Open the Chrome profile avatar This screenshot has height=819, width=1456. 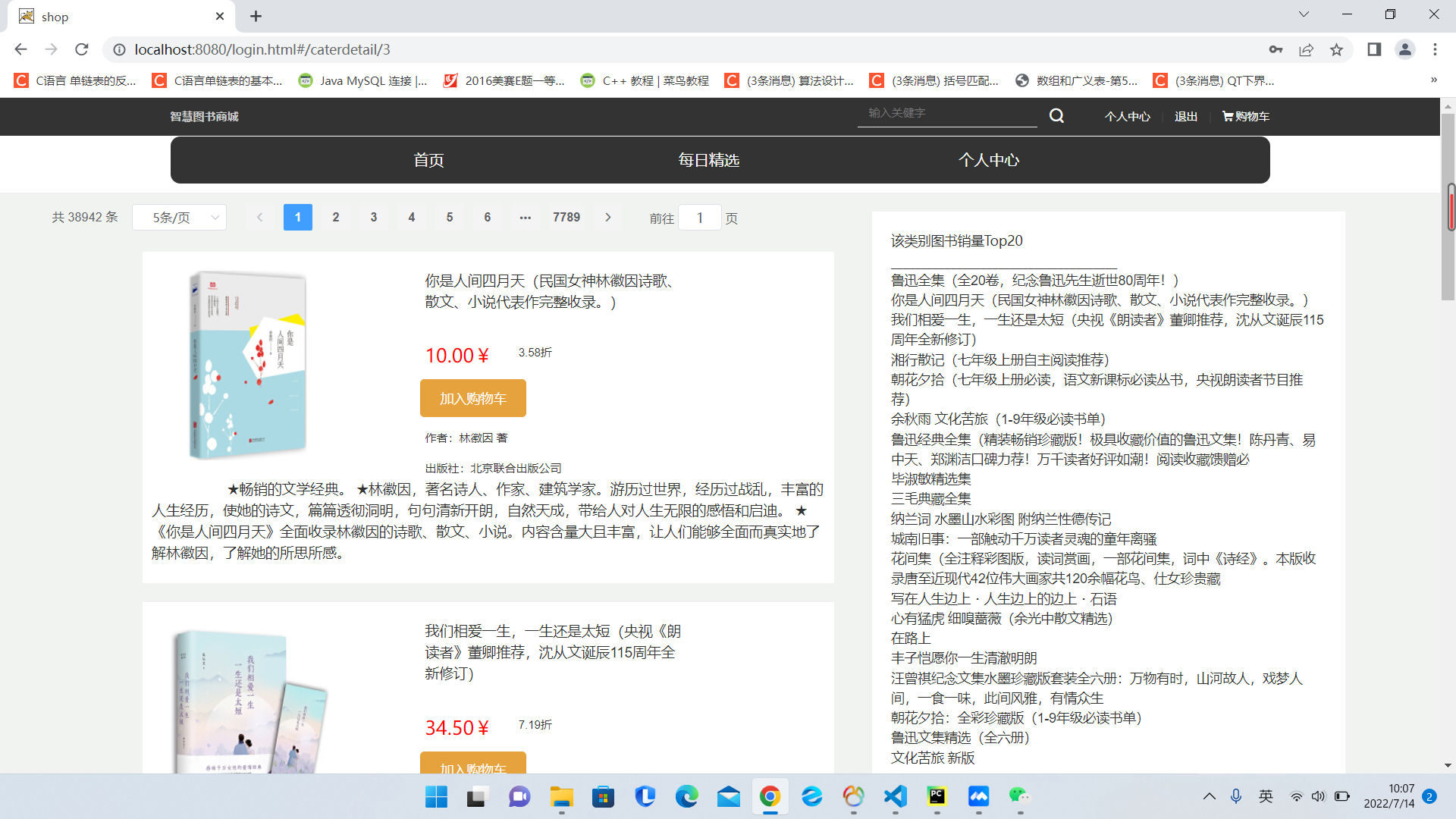click(1404, 49)
